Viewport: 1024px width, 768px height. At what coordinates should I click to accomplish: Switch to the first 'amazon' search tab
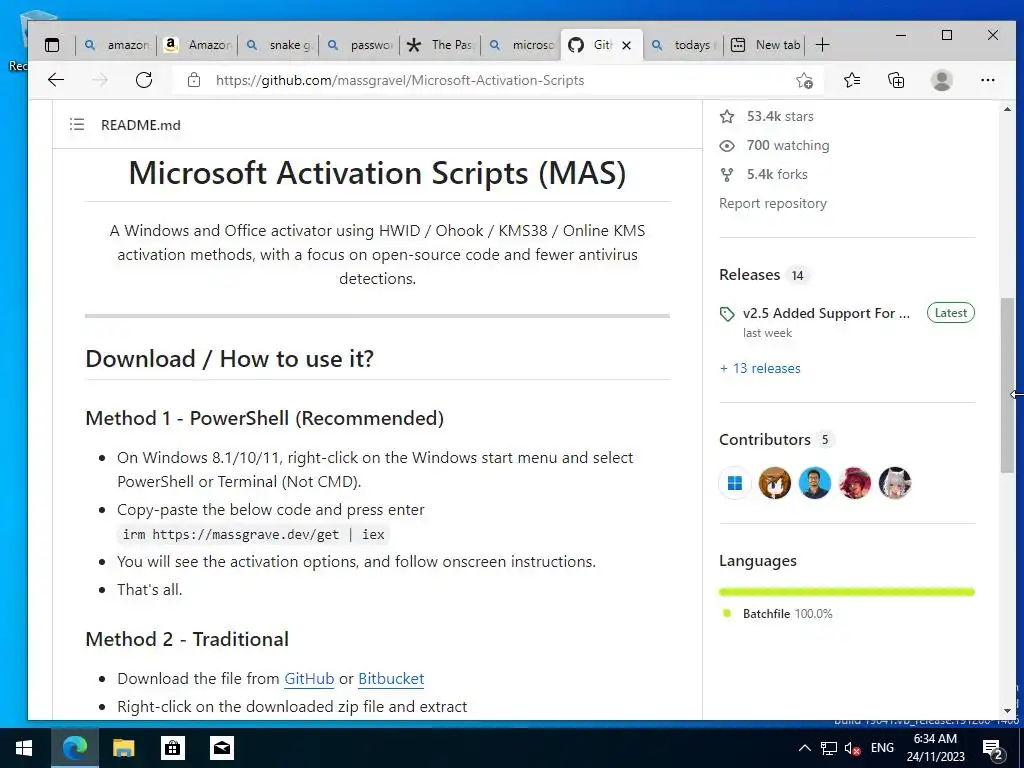tap(118, 45)
